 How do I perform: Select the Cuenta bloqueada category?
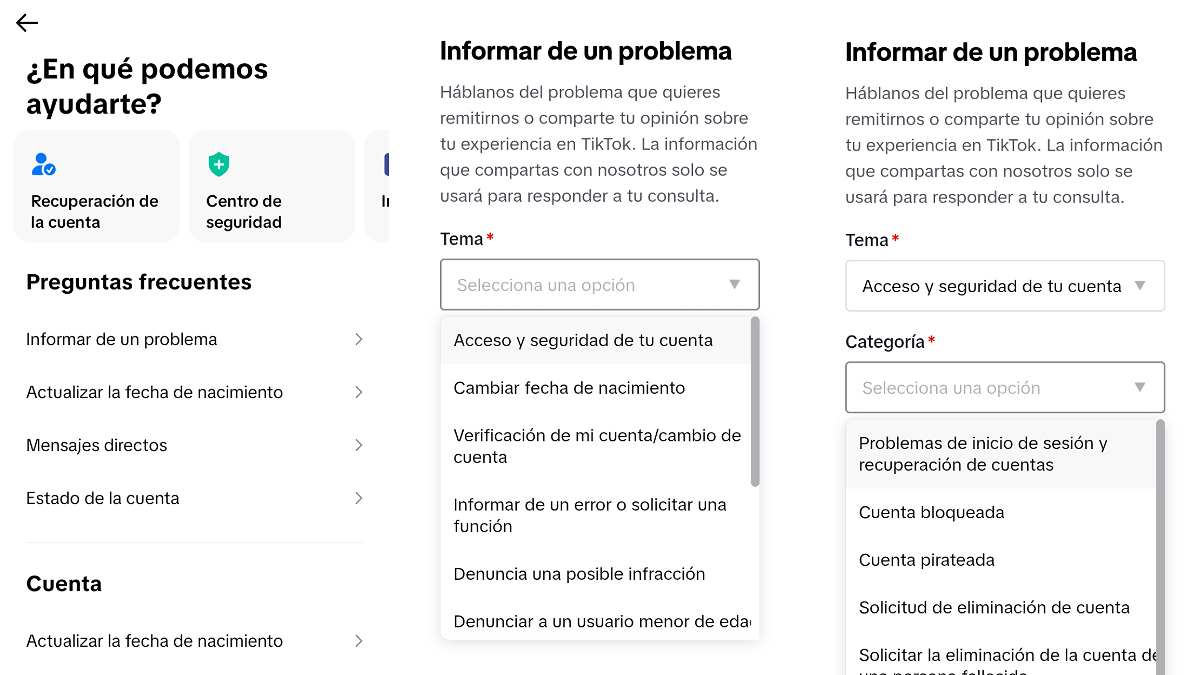(x=1000, y=512)
